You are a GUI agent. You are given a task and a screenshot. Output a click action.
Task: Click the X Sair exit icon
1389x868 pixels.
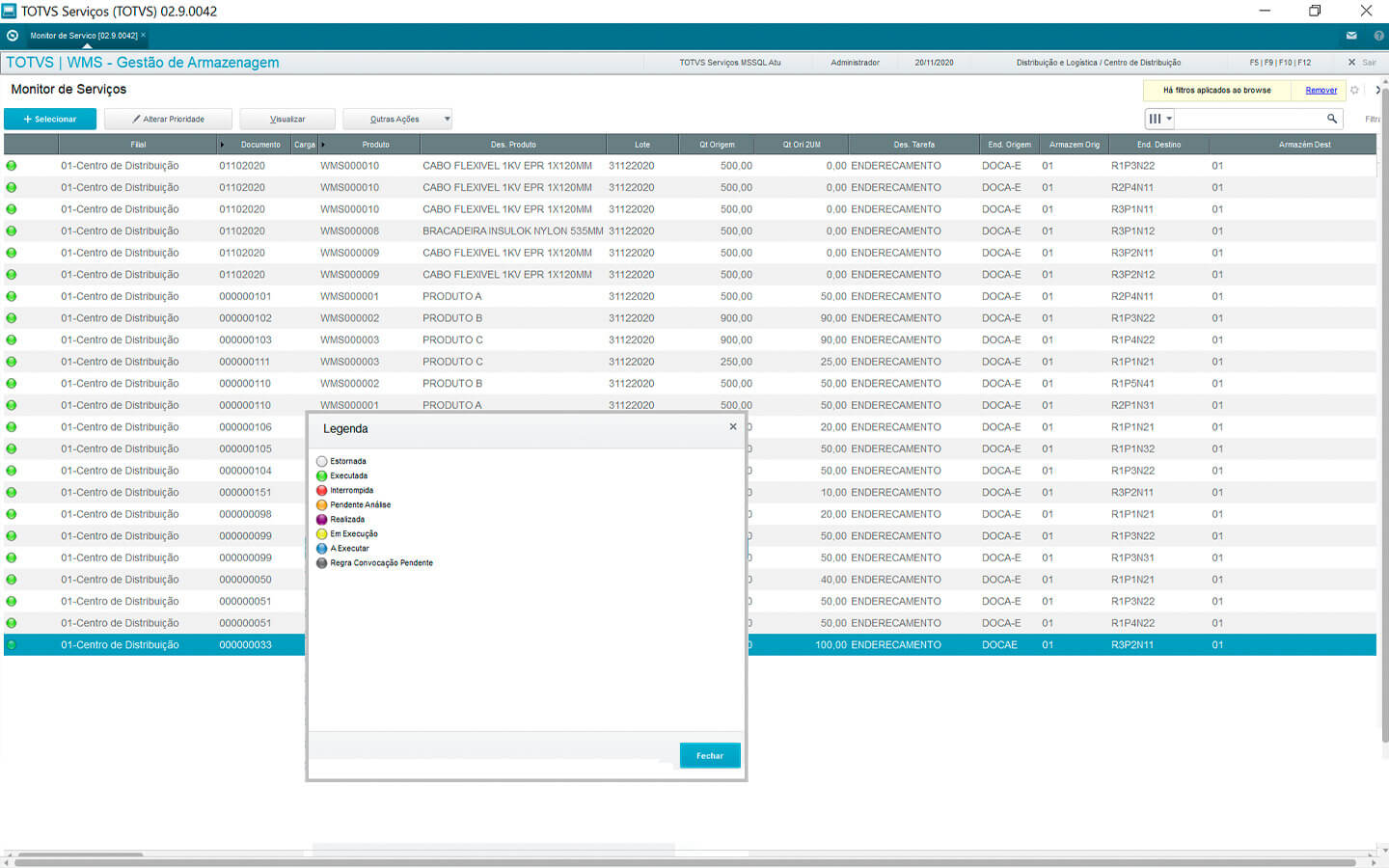coord(1351,63)
